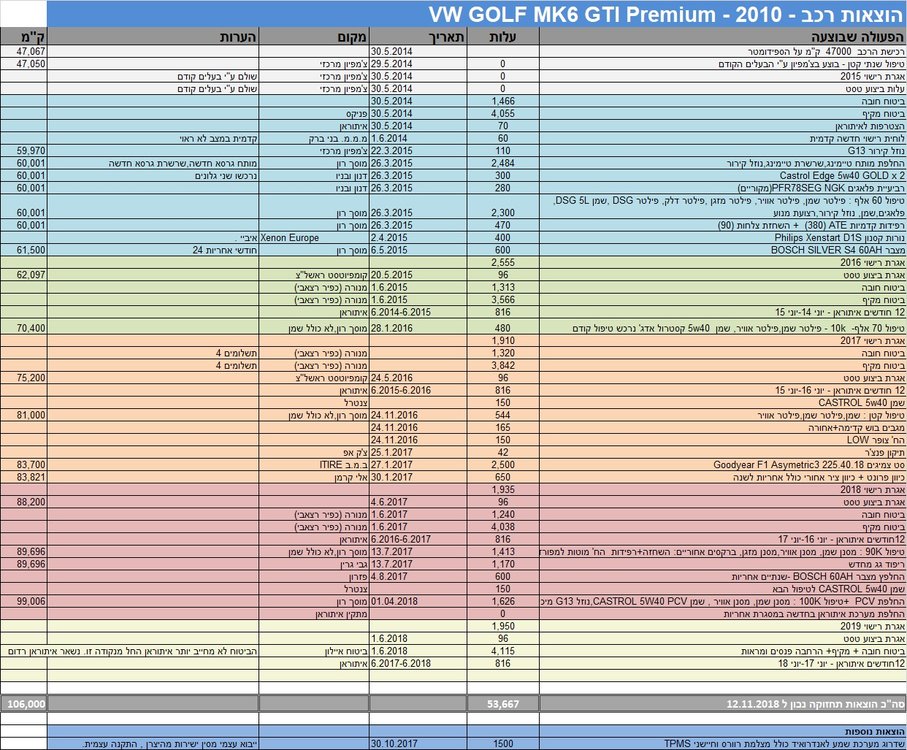
Task: Select the date cell "1.6.2014"
Action: [418, 138]
